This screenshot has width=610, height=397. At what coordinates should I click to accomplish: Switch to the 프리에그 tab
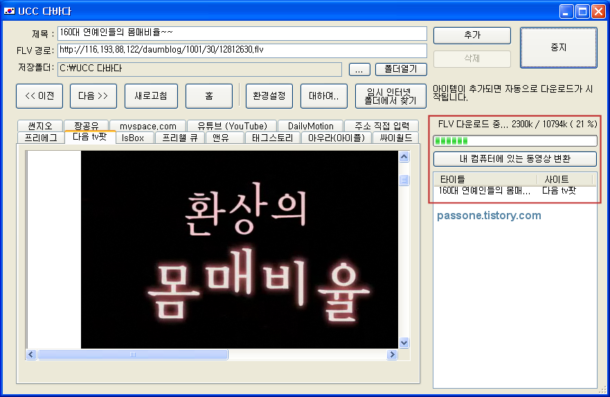[x=41, y=137]
